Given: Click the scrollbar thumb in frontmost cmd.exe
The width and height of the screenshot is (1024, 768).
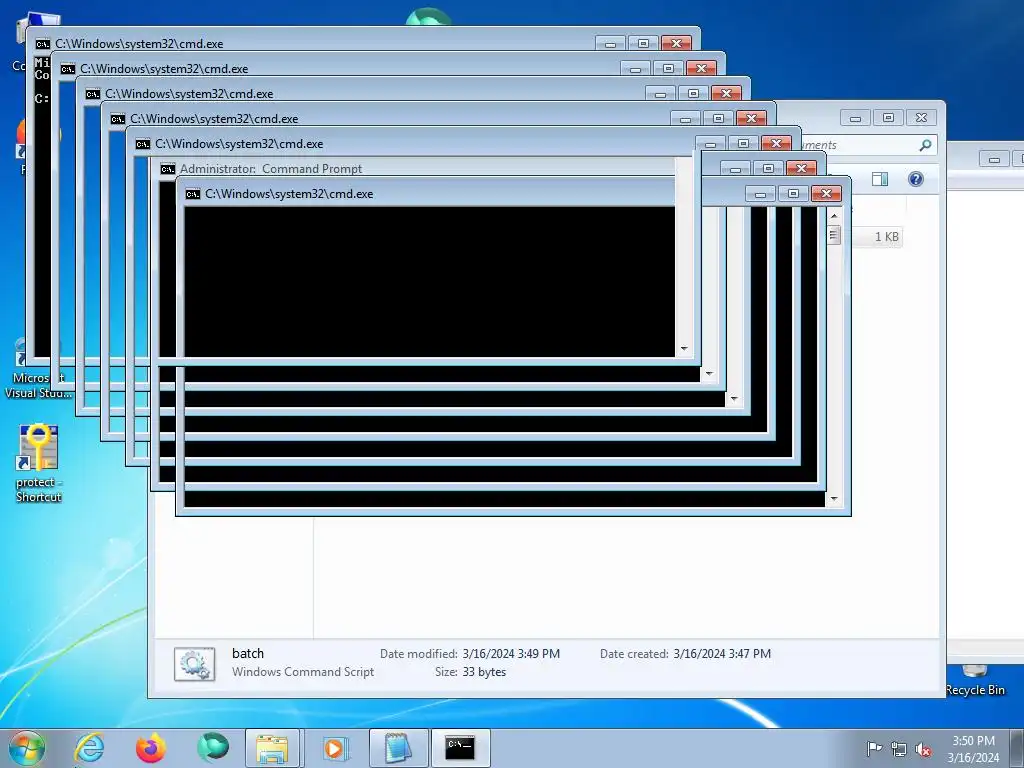Looking at the screenshot, I should pyautogui.click(x=834, y=234).
